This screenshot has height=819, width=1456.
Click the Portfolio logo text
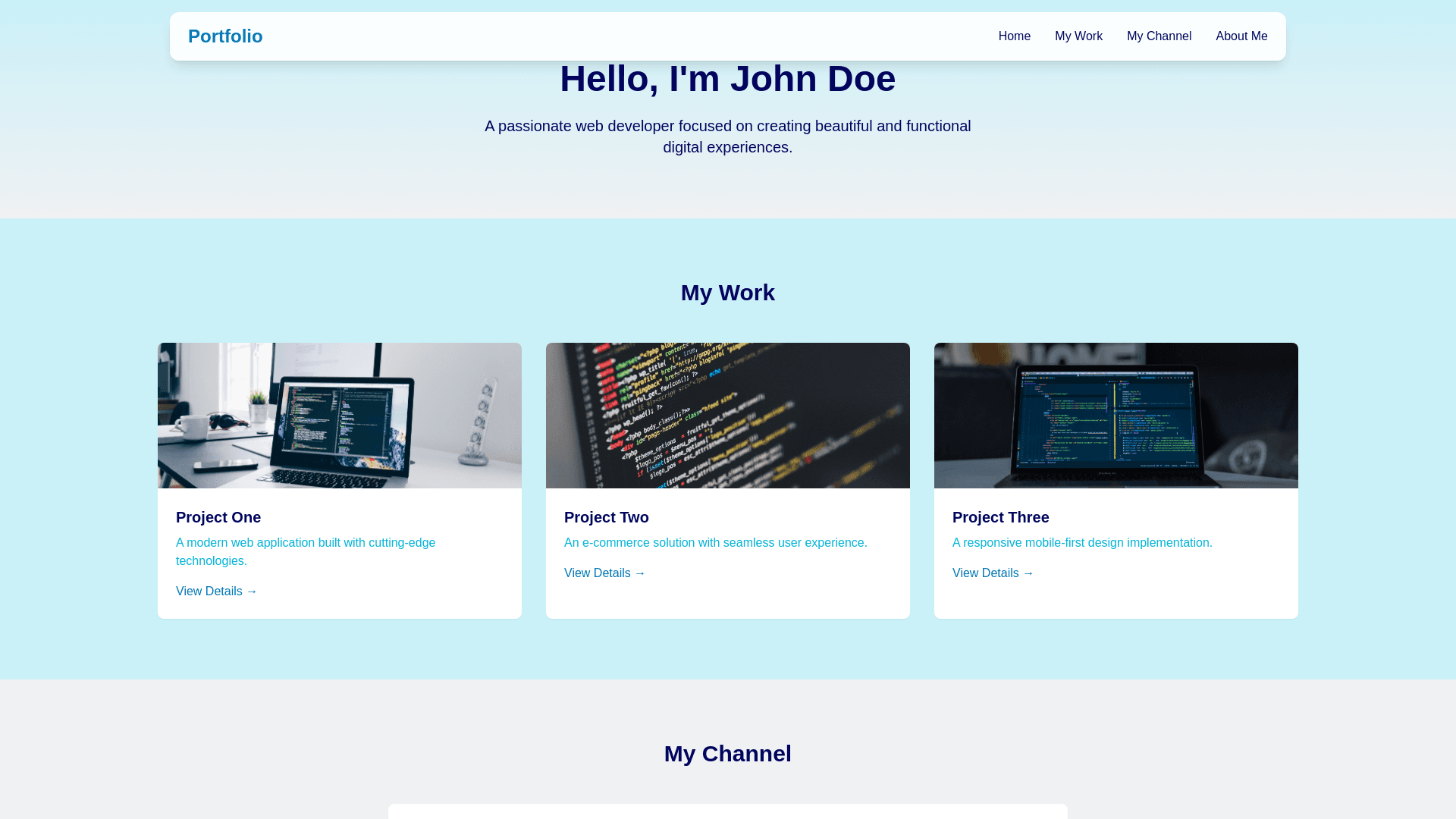[225, 36]
